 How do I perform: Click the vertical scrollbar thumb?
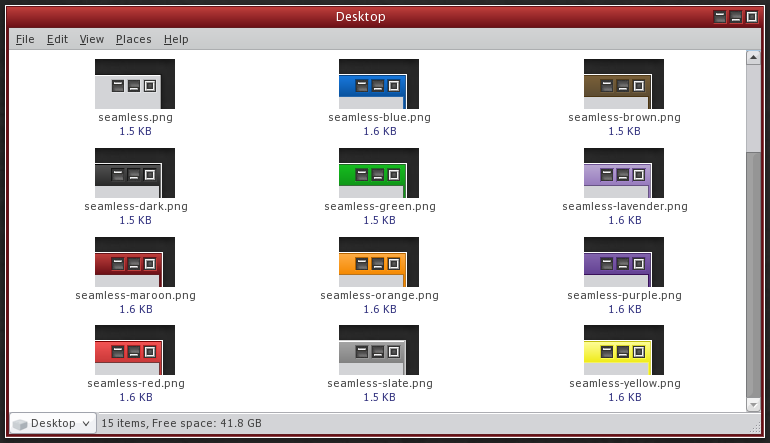[x=753, y=274]
